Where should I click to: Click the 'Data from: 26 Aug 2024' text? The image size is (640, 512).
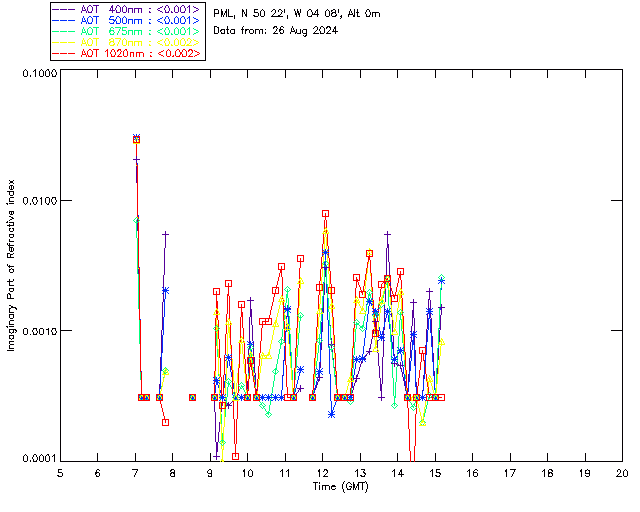click(x=276, y=31)
